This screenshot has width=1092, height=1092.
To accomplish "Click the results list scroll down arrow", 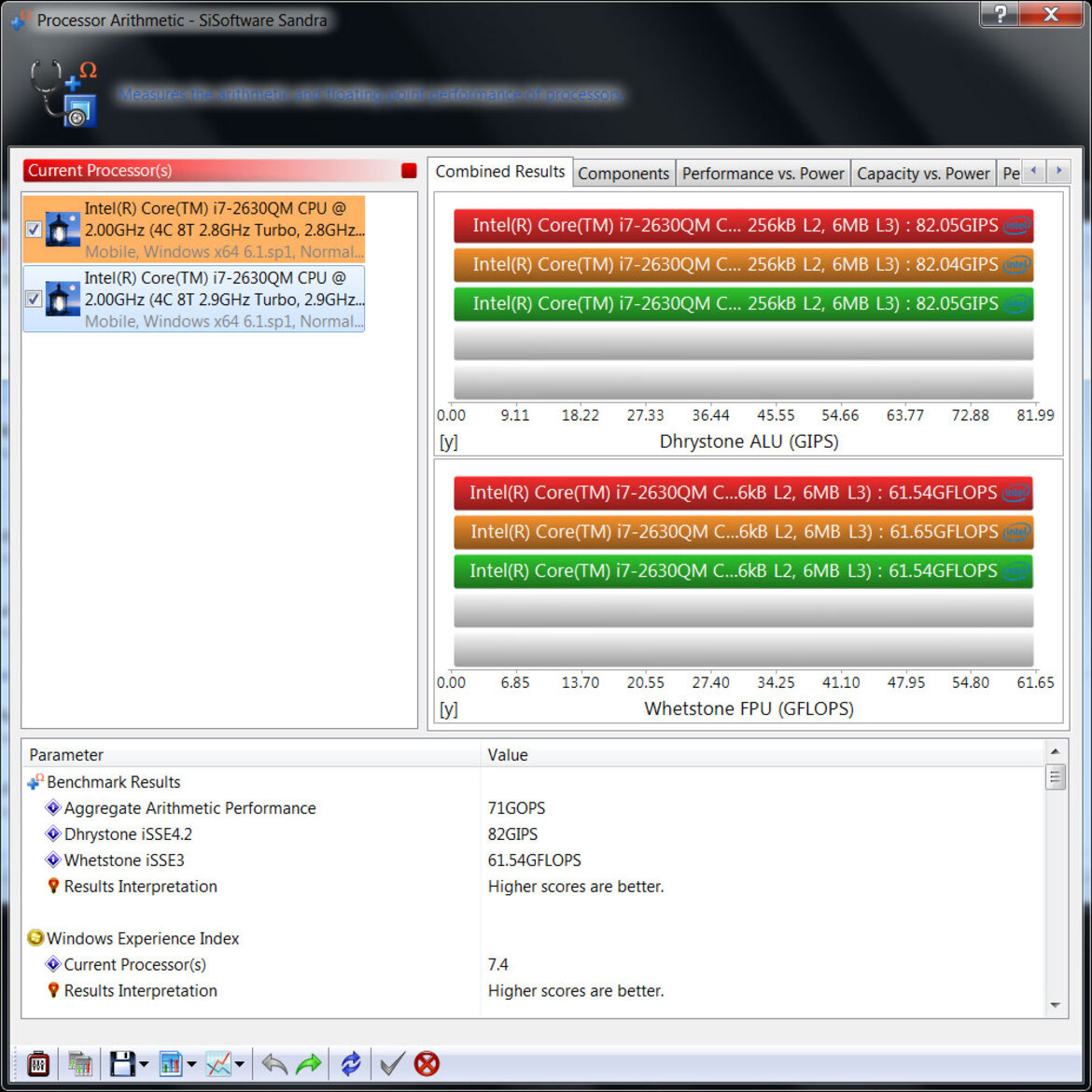I will click(x=1055, y=1005).
